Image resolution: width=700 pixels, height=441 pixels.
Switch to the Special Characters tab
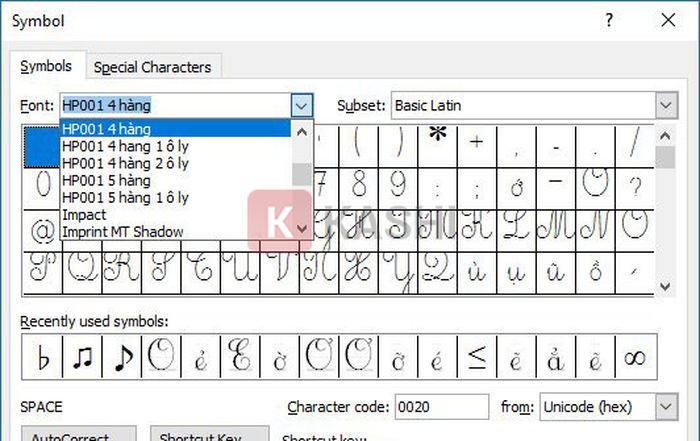tap(152, 67)
